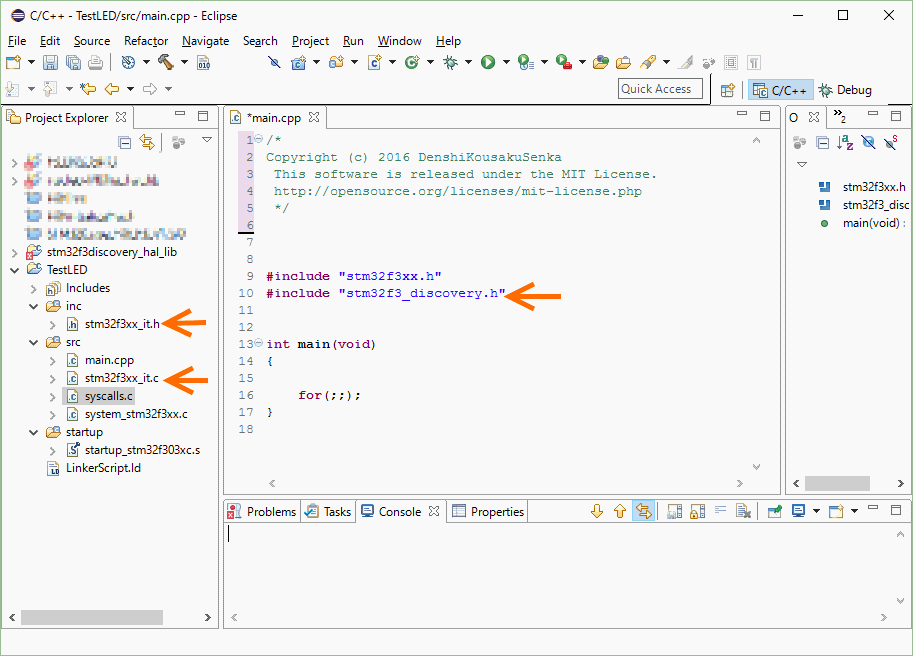This screenshot has height=656, width=913.
Task: Open the Project Explorer view menu dropdown
Action: (x=206, y=141)
